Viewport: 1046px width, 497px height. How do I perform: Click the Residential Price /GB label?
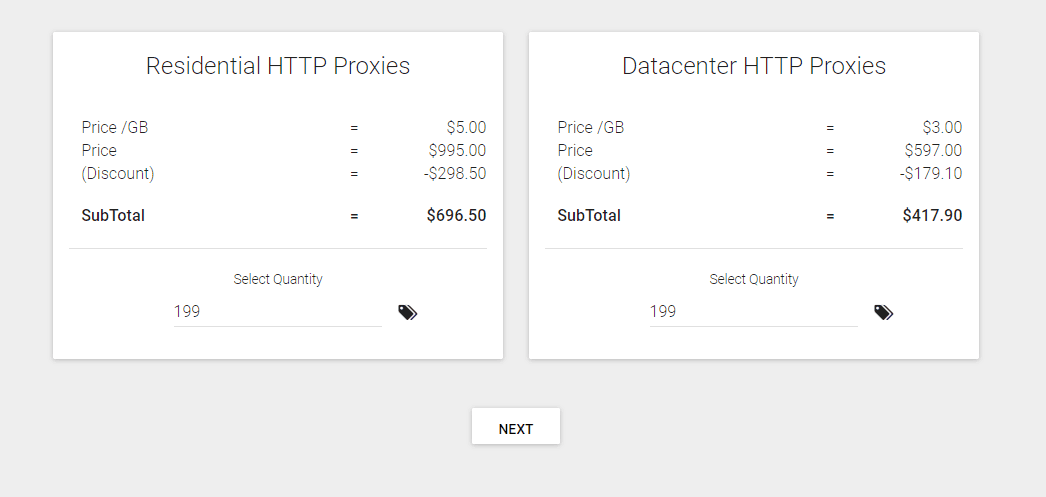115,127
